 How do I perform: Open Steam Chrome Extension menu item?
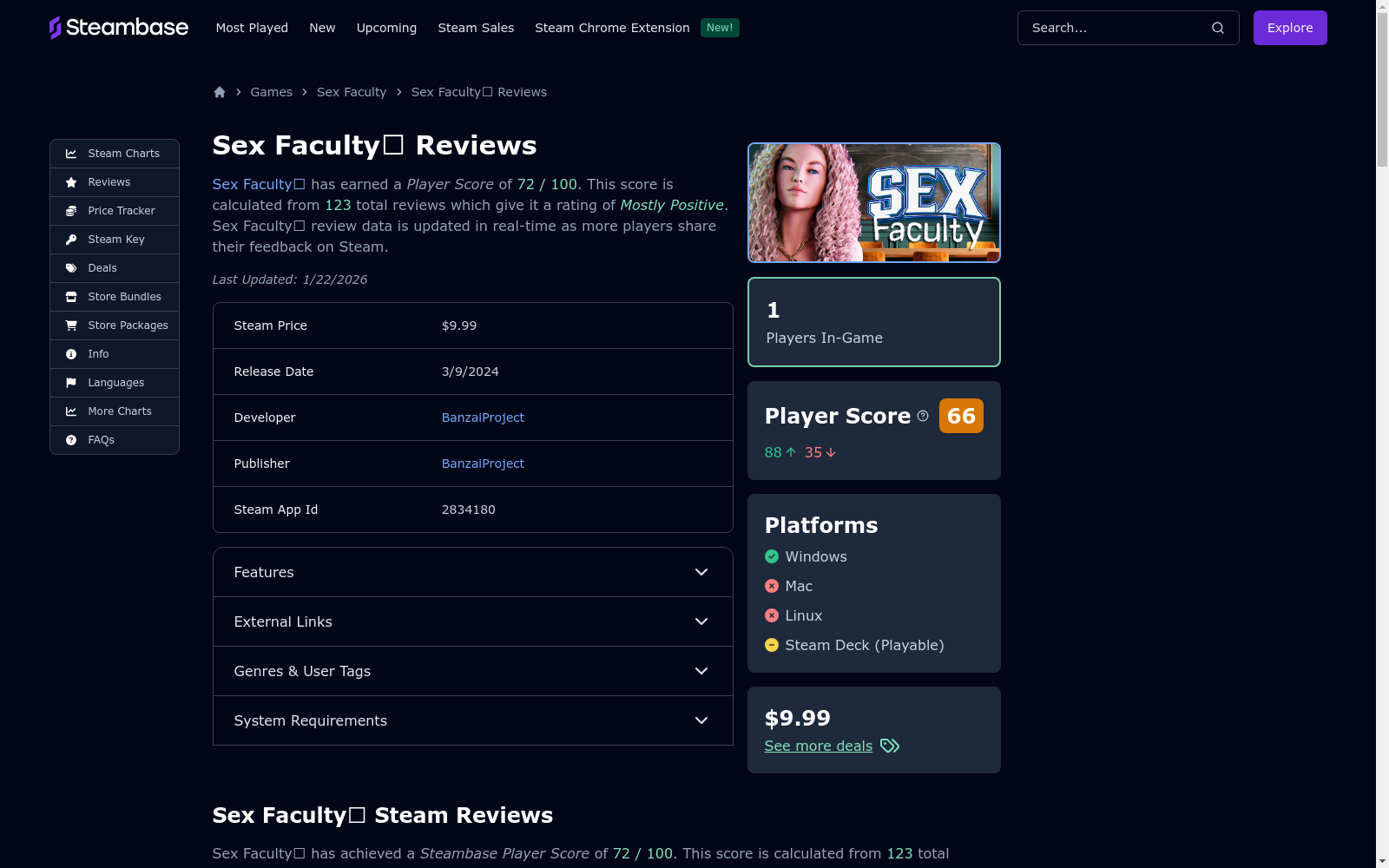coord(612,28)
